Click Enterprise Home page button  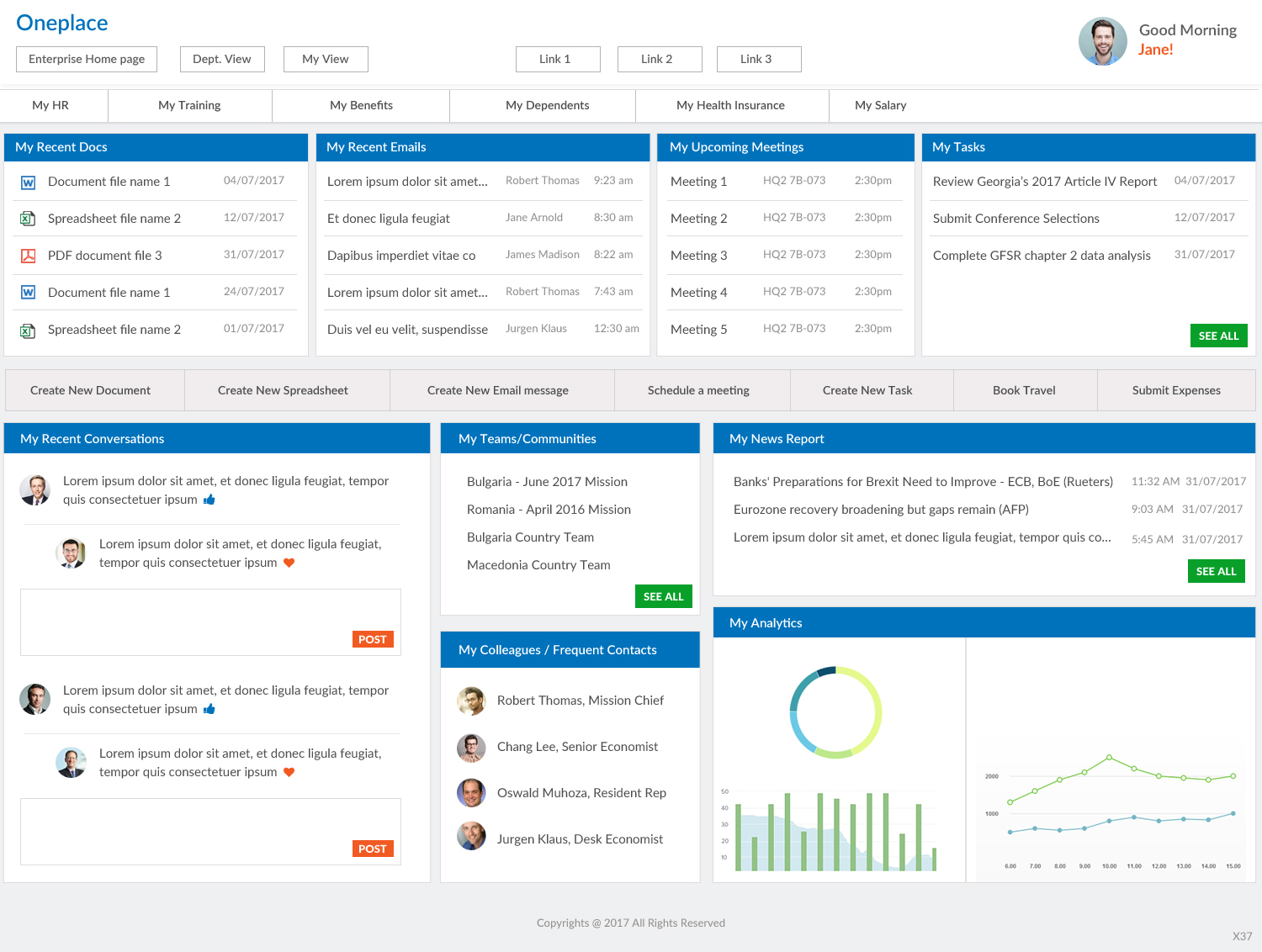point(87,59)
